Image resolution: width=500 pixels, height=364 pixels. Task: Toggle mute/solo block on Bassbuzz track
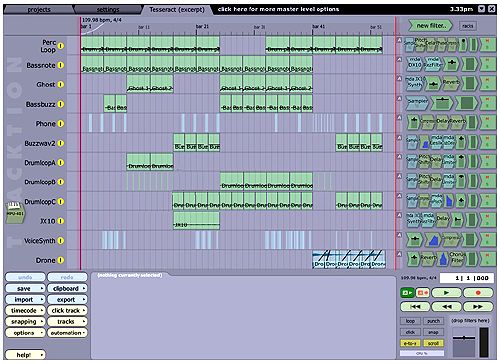[488, 103]
